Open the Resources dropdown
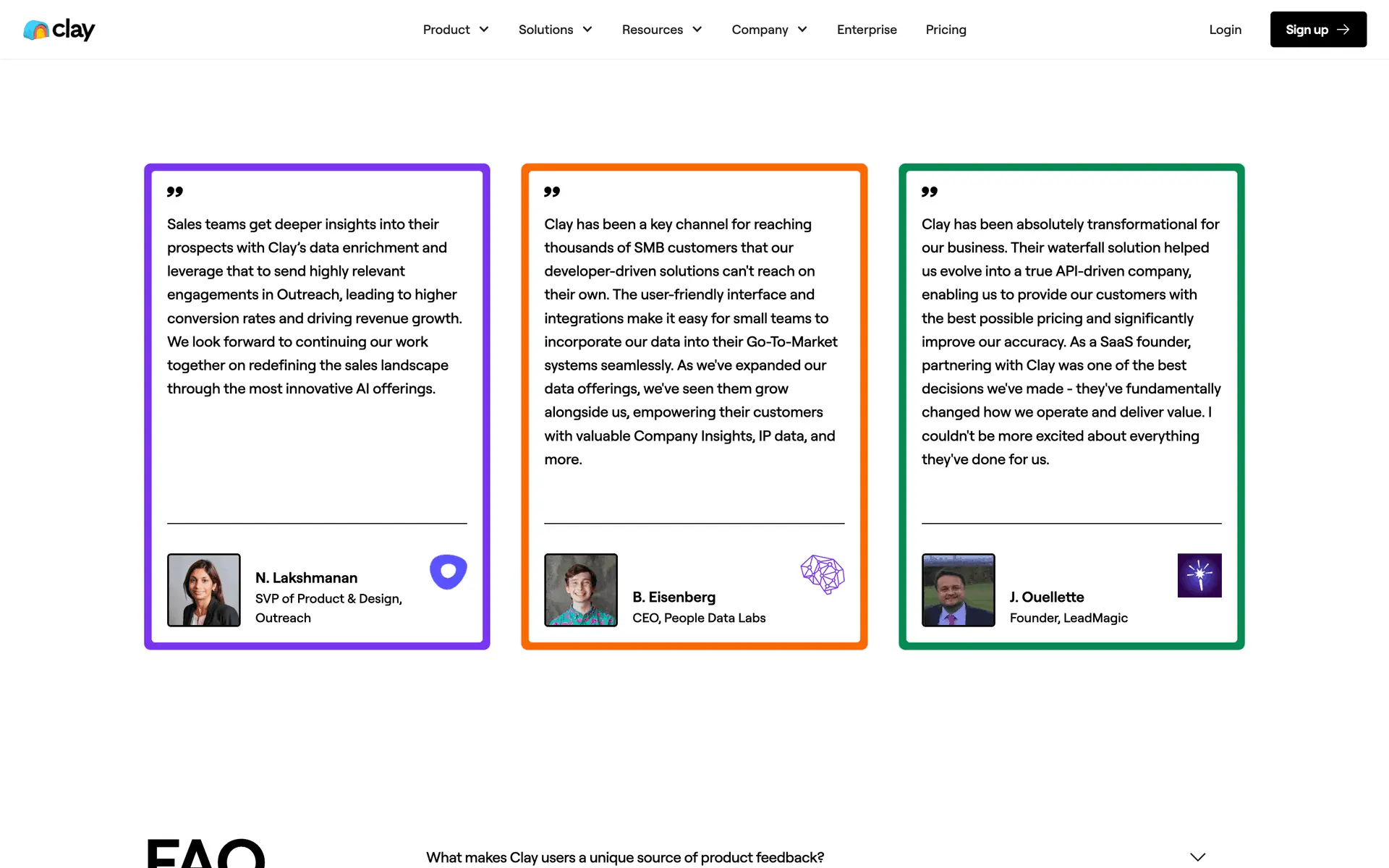 661,30
